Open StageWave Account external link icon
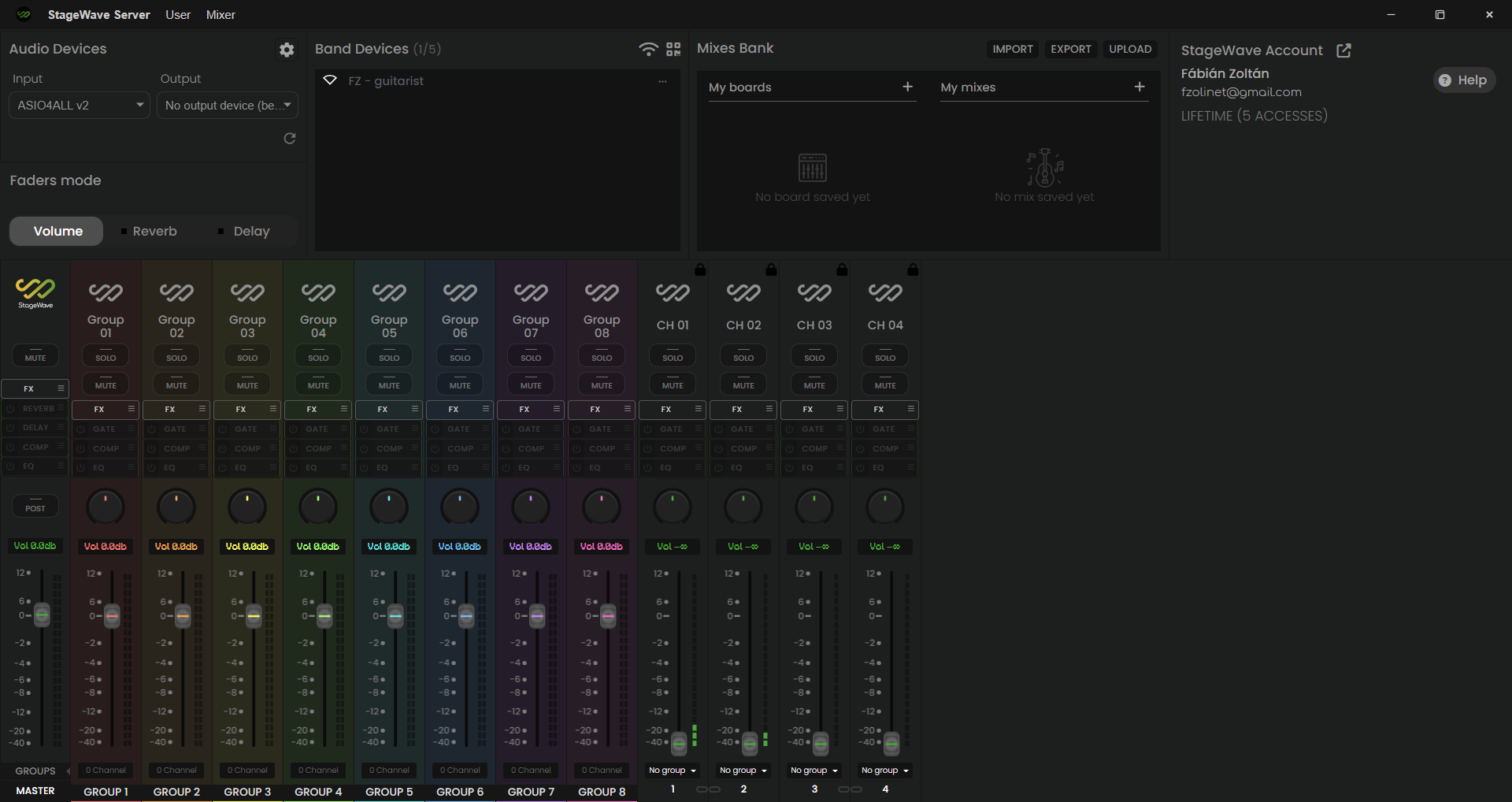The width and height of the screenshot is (1512, 802). pyautogui.click(x=1343, y=50)
